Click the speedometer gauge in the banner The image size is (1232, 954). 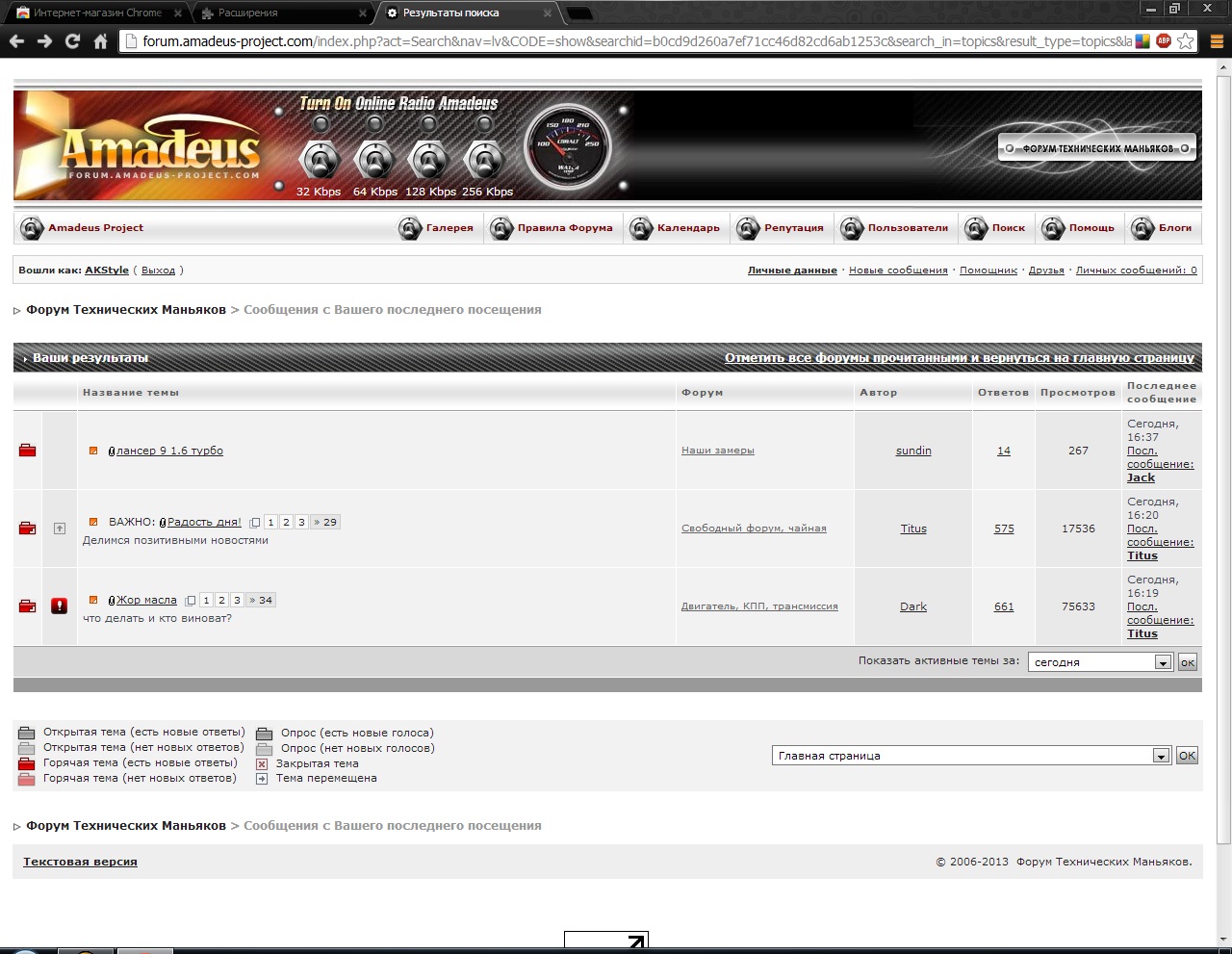pyautogui.click(x=567, y=146)
